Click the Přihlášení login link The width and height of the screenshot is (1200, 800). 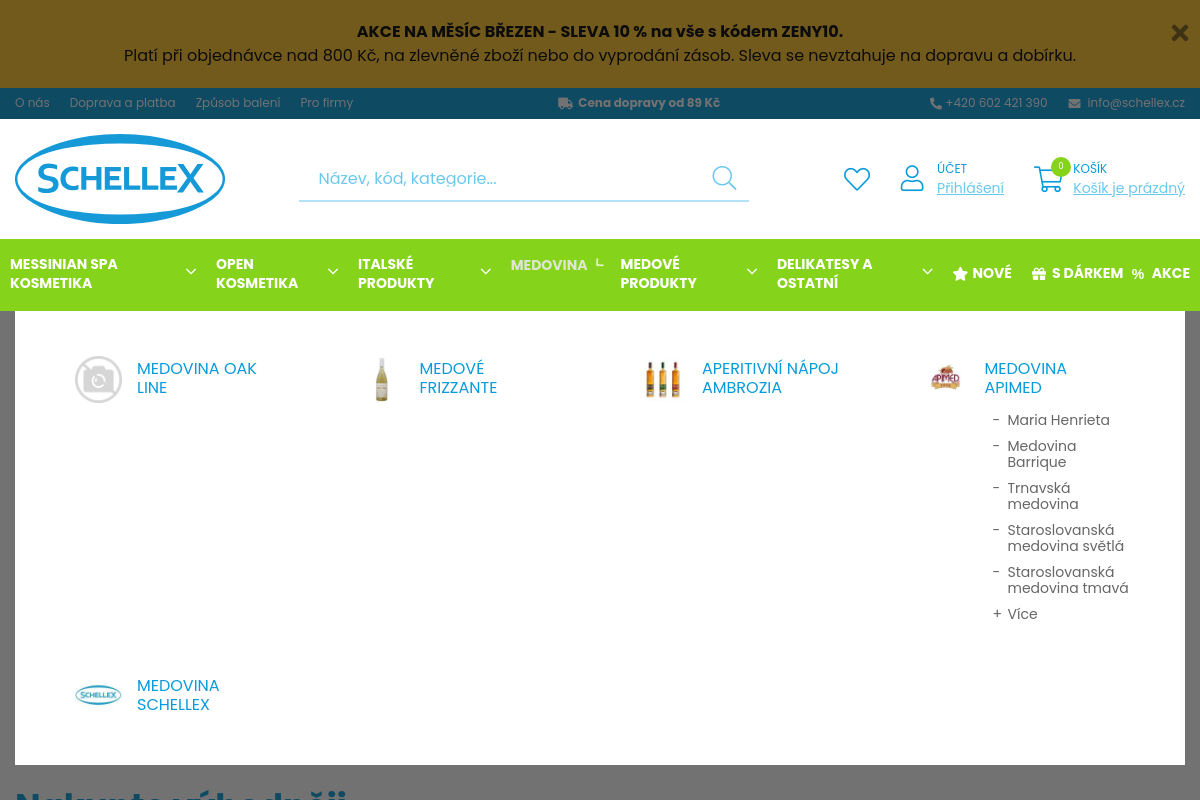click(x=970, y=188)
